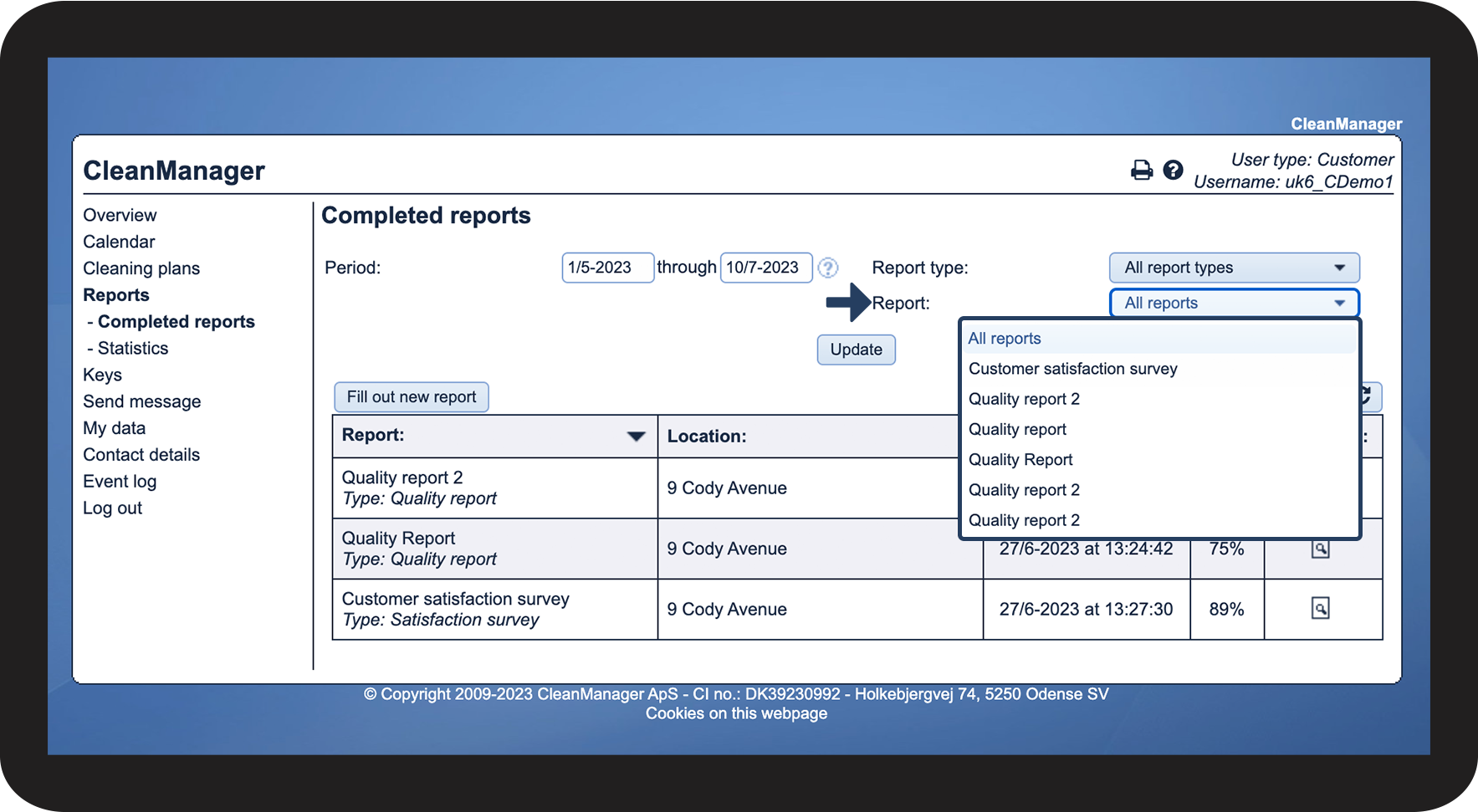Open the help question mark icon
Screen dimensions: 1478x812
tap(1173, 170)
